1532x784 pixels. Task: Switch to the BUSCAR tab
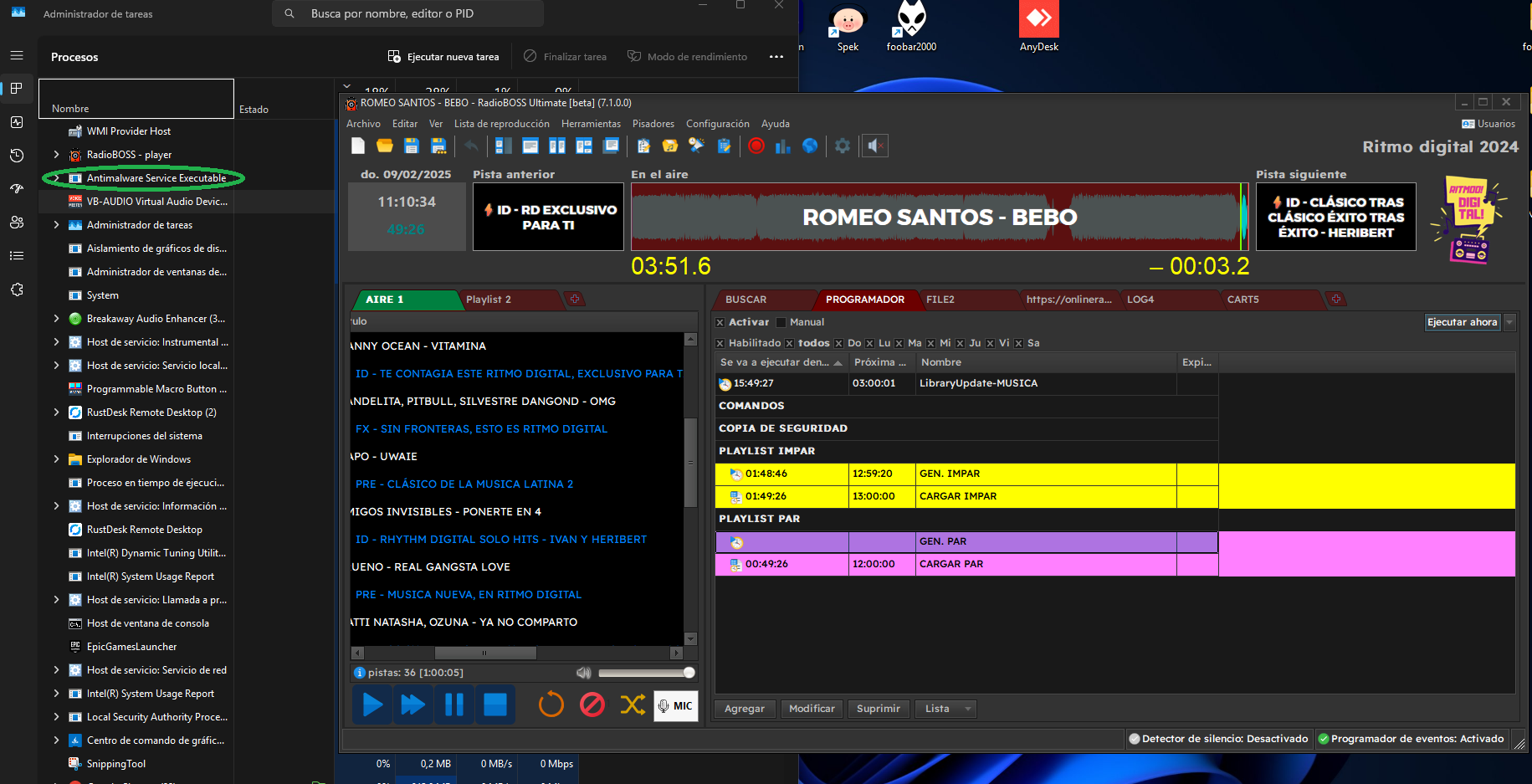tap(763, 300)
